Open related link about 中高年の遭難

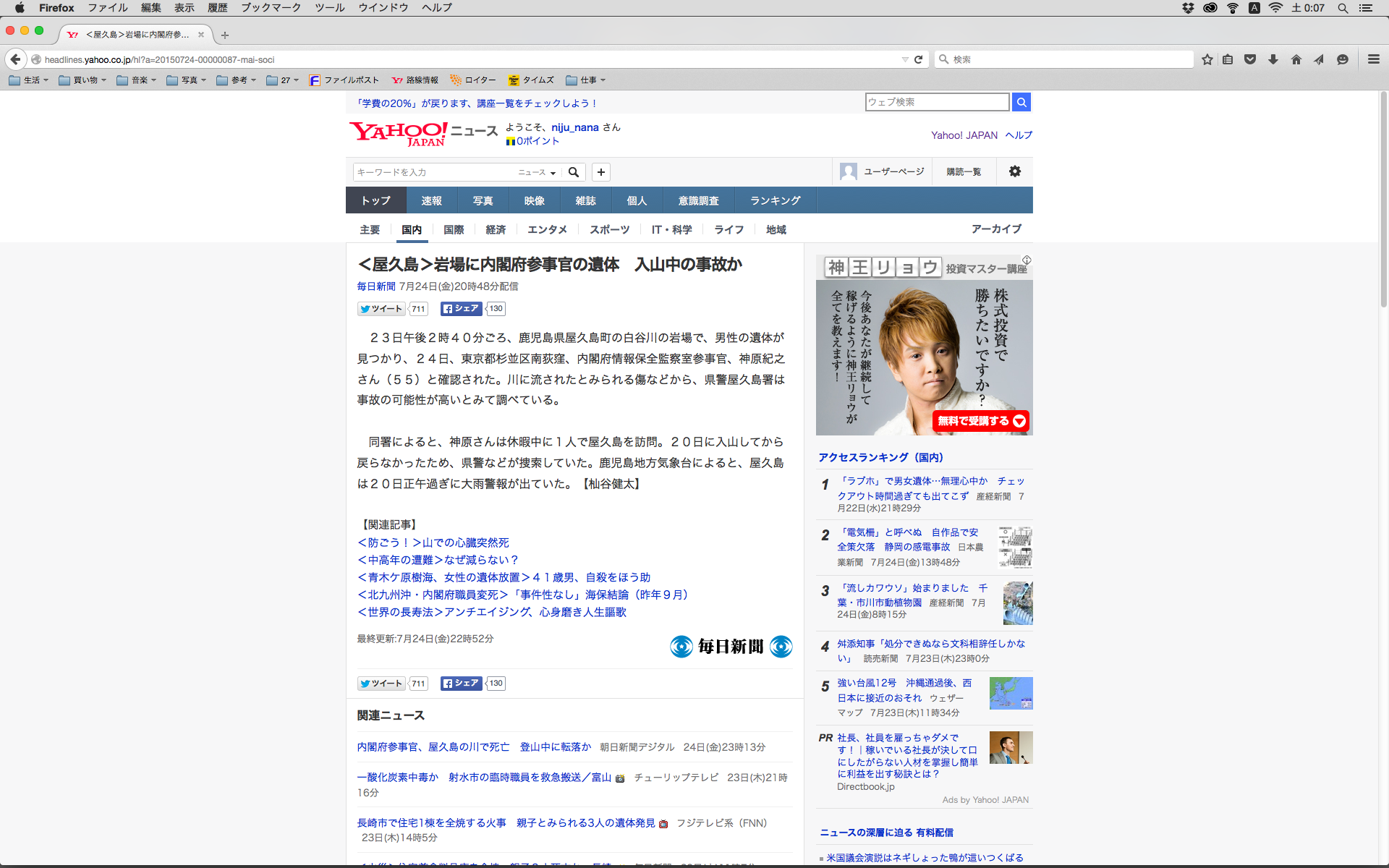[x=438, y=560]
